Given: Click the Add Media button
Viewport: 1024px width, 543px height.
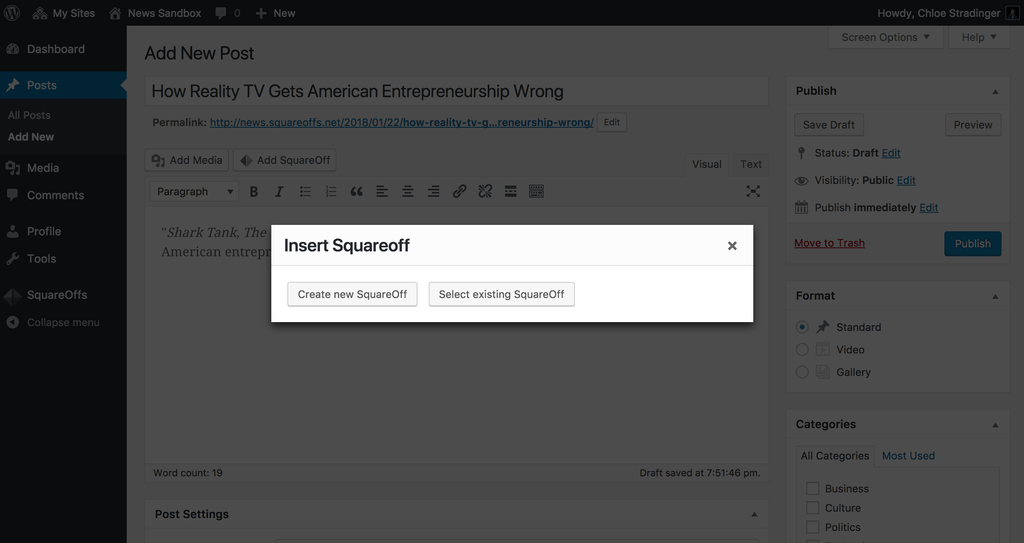Looking at the screenshot, I should pos(187,160).
